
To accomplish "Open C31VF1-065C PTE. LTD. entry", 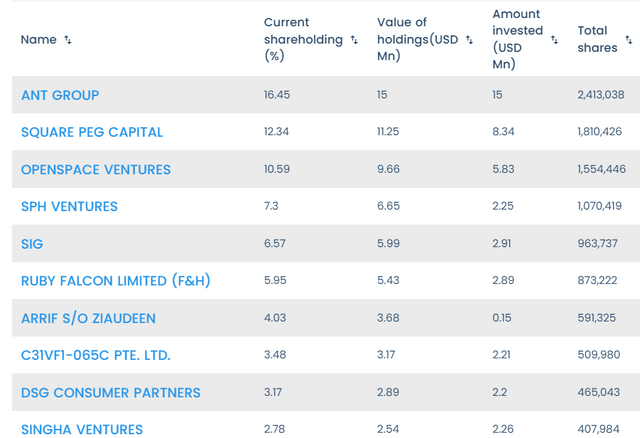I will [96, 355].
